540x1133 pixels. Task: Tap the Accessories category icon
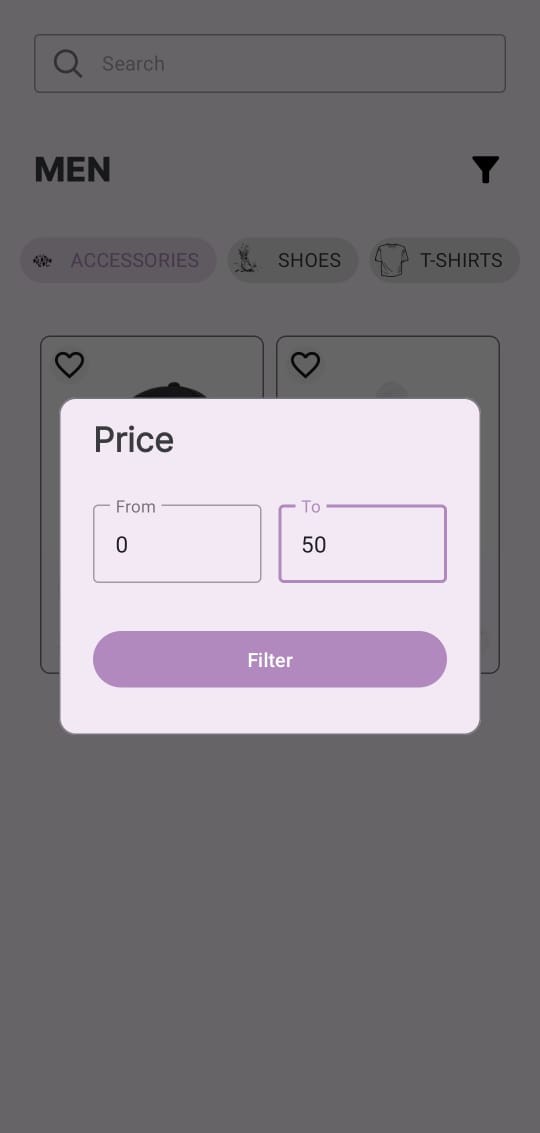[x=43, y=261]
